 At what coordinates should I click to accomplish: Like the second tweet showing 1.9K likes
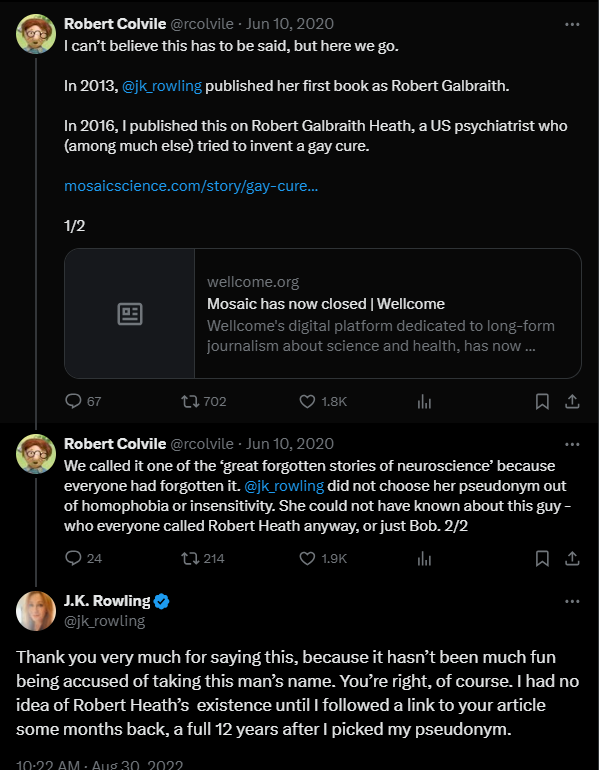tap(307, 558)
